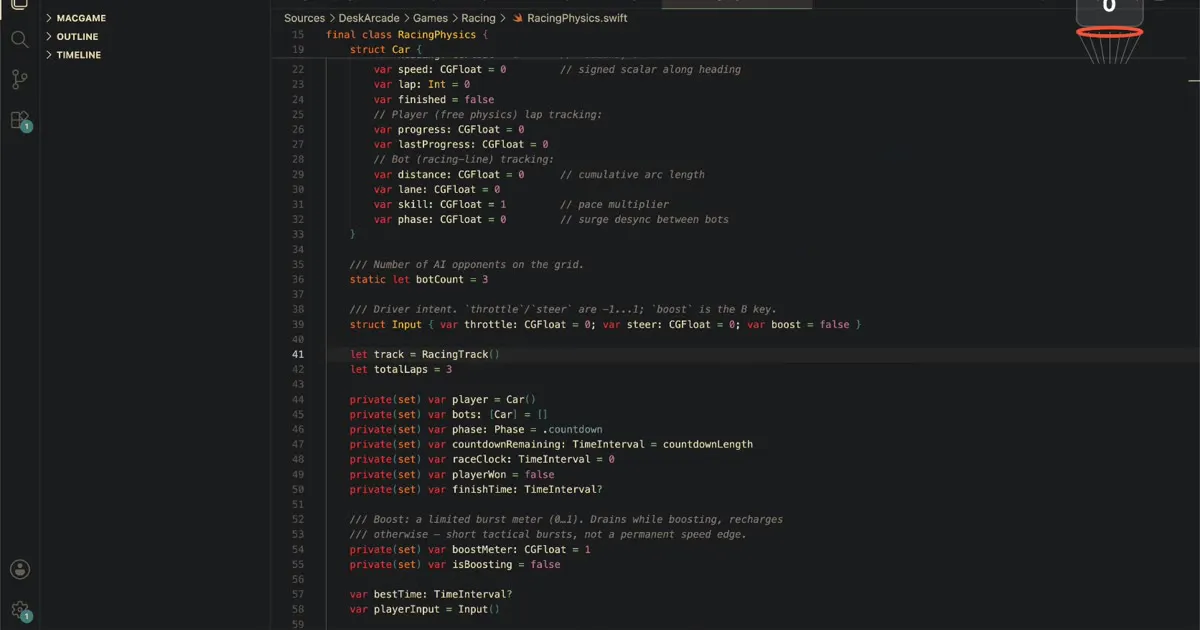This screenshot has width=1200, height=630.
Task: Click the text "var lastProgress: CGFloat = 0"
Action: tap(461, 144)
